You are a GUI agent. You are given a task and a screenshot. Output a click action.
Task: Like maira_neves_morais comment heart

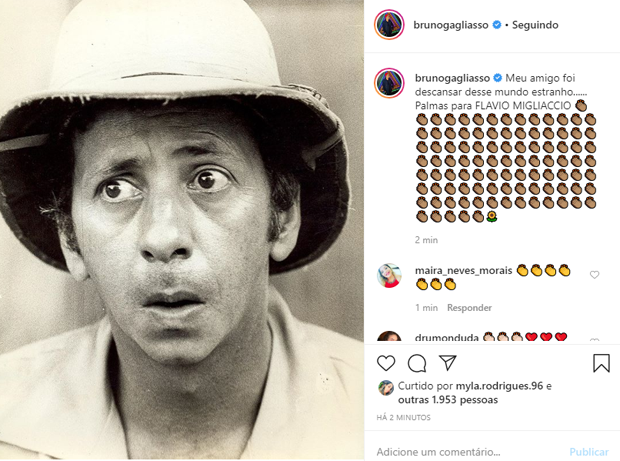(x=595, y=275)
